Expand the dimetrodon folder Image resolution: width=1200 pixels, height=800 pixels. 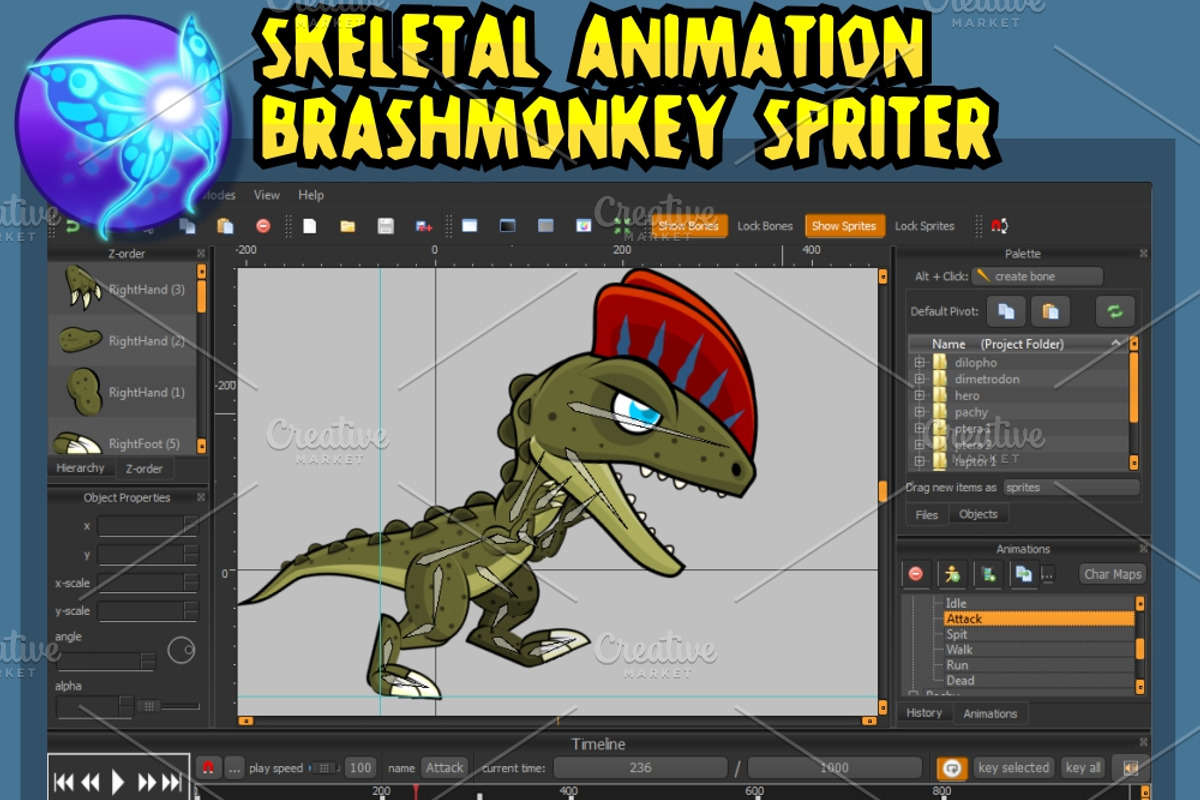tap(919, 379)
